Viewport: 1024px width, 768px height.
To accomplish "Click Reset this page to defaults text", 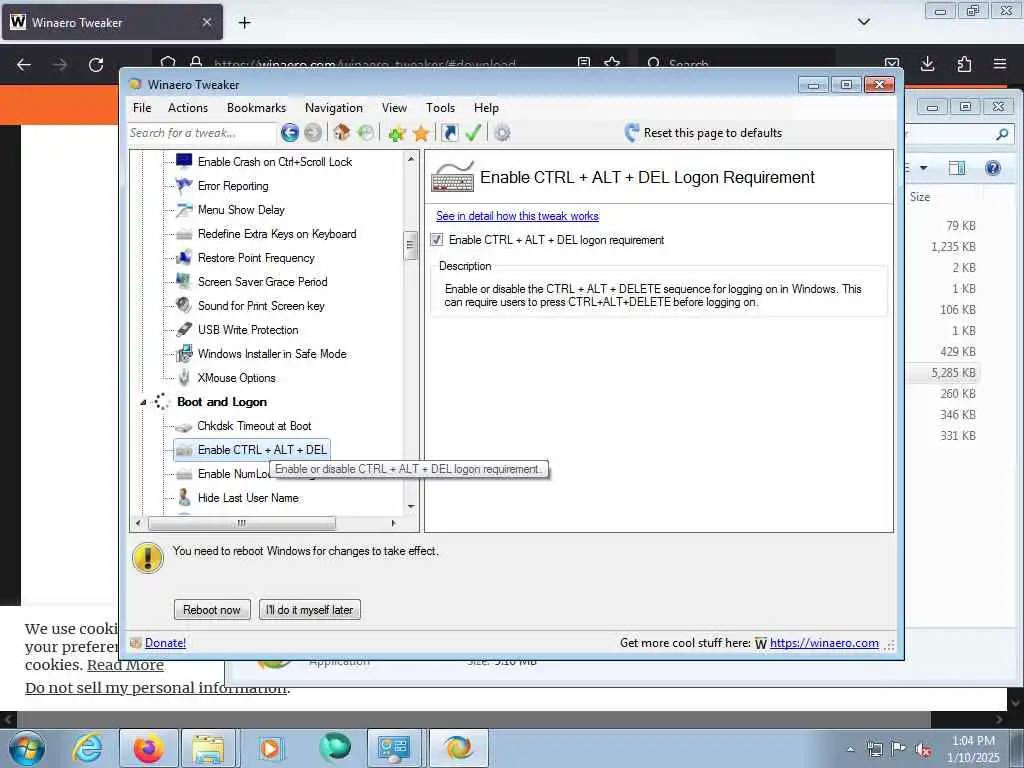I will [x=712, y=133].
